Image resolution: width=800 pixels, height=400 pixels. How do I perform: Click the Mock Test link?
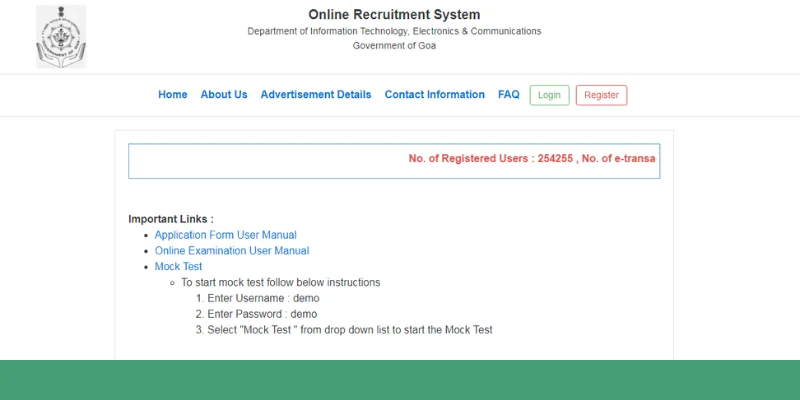[x=178, y=267]
